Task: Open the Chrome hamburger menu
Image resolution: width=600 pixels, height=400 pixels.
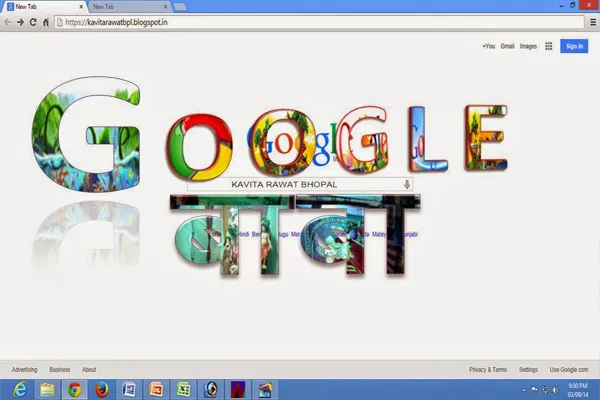Action: point(593,22)
